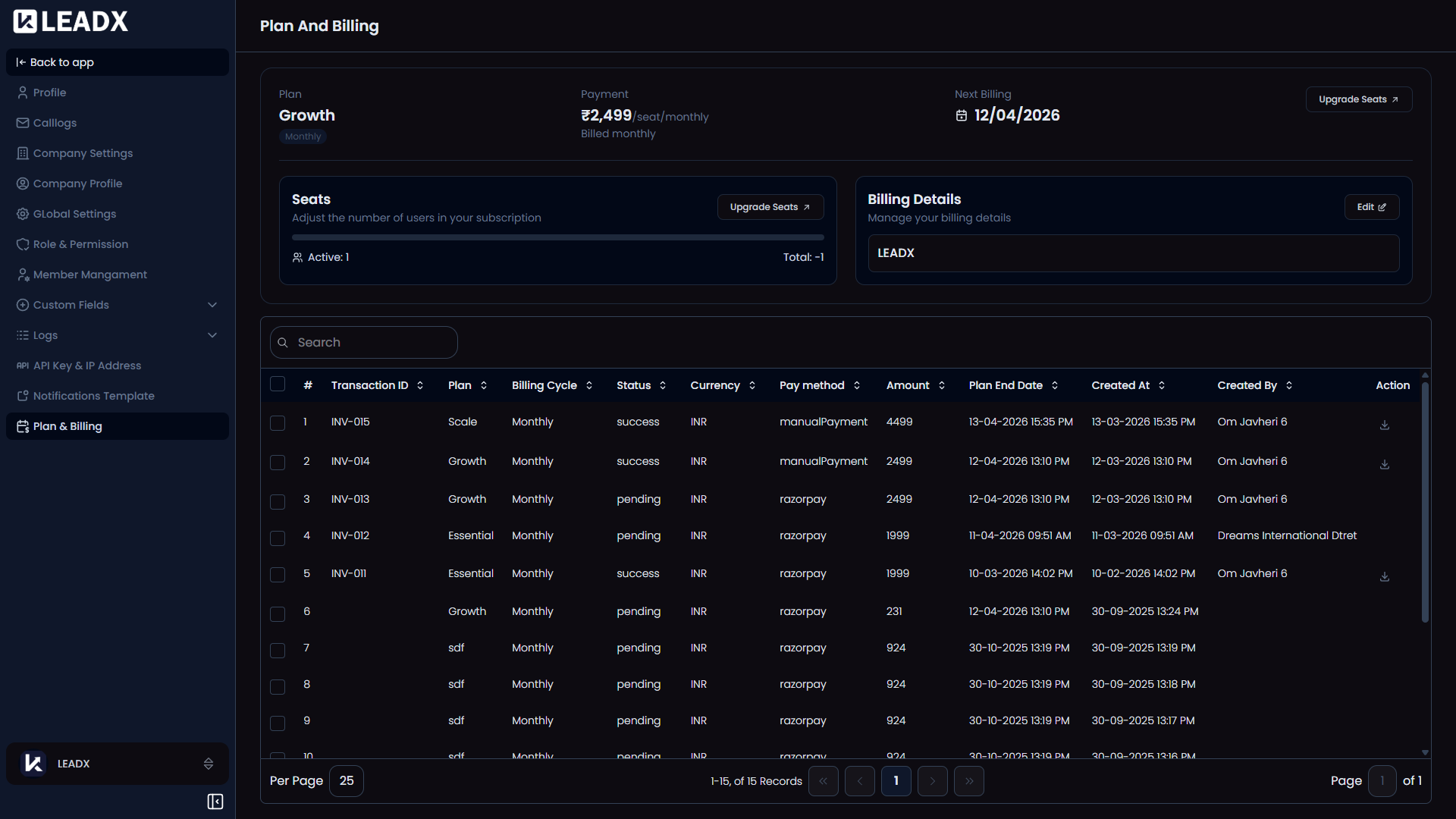Select the checkbox for row 5
This screenshot has width=1456, height=819.
click(x=278, y=575)
